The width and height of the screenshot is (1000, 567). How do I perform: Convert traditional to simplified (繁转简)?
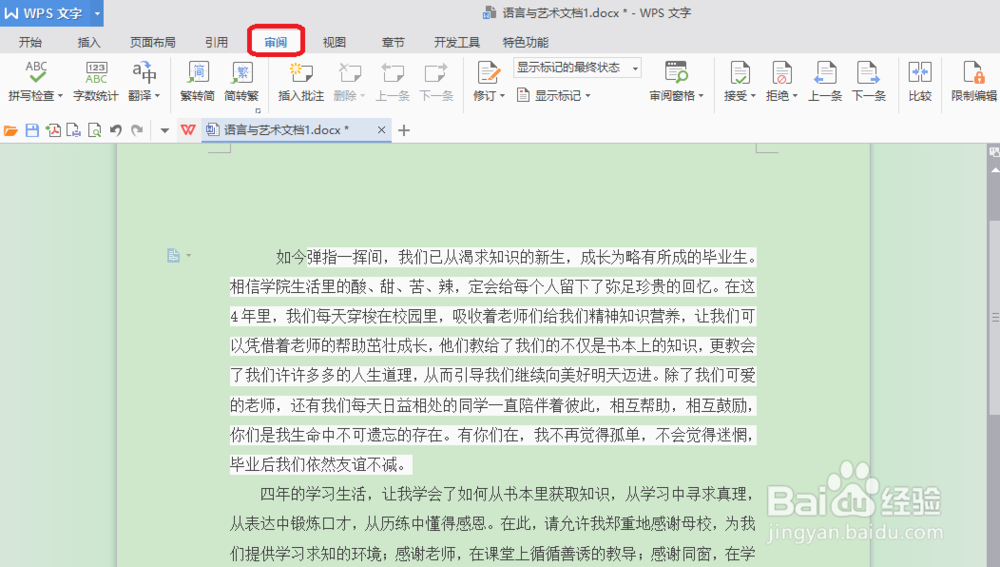[x=198, y=80]
